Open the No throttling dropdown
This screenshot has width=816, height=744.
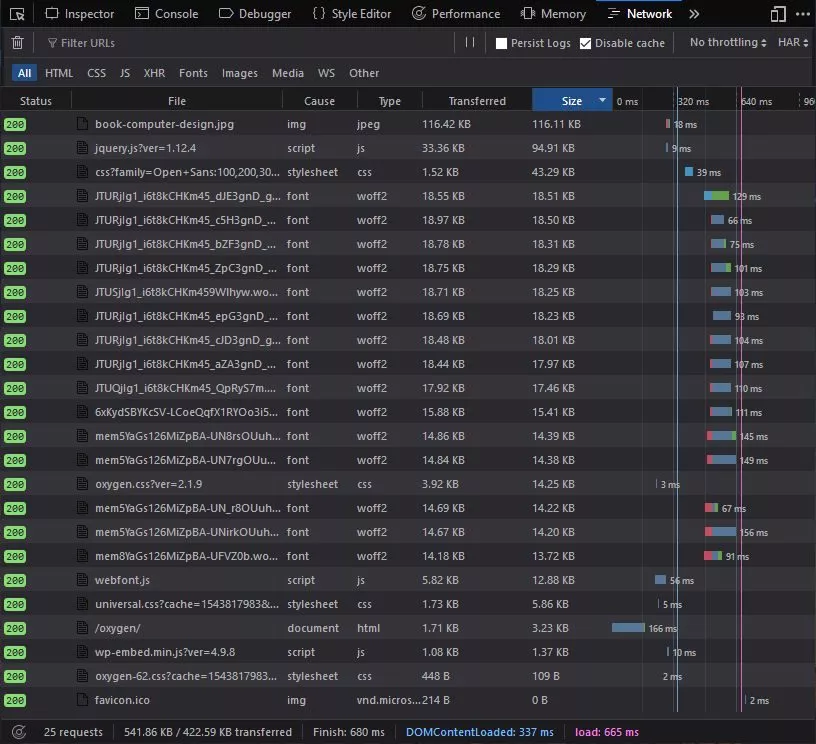(x=728, y=43)
